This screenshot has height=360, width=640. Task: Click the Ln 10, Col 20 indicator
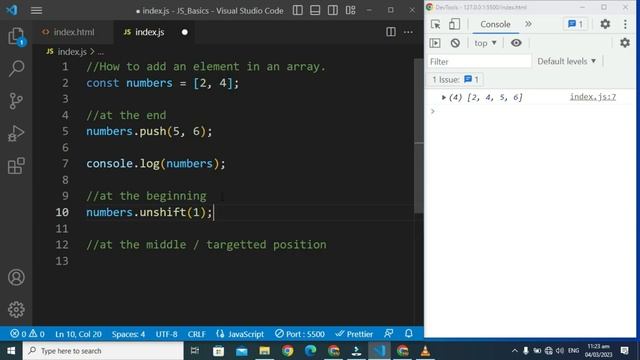pyautogui.click(x=78, y=334)
